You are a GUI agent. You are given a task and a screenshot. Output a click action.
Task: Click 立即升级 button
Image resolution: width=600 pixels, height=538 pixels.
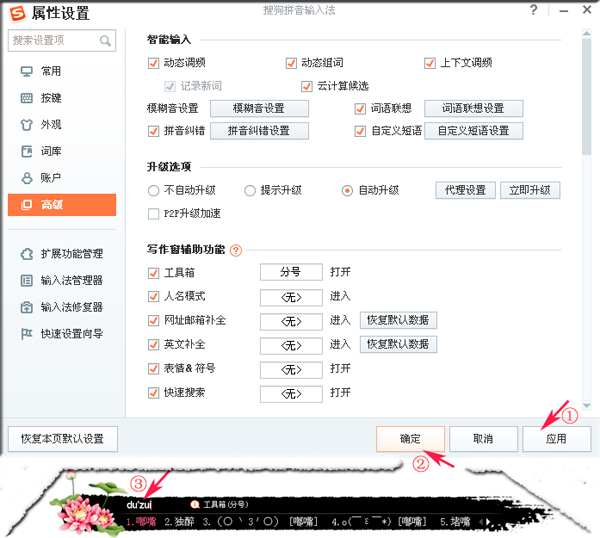tap(530, 190)
